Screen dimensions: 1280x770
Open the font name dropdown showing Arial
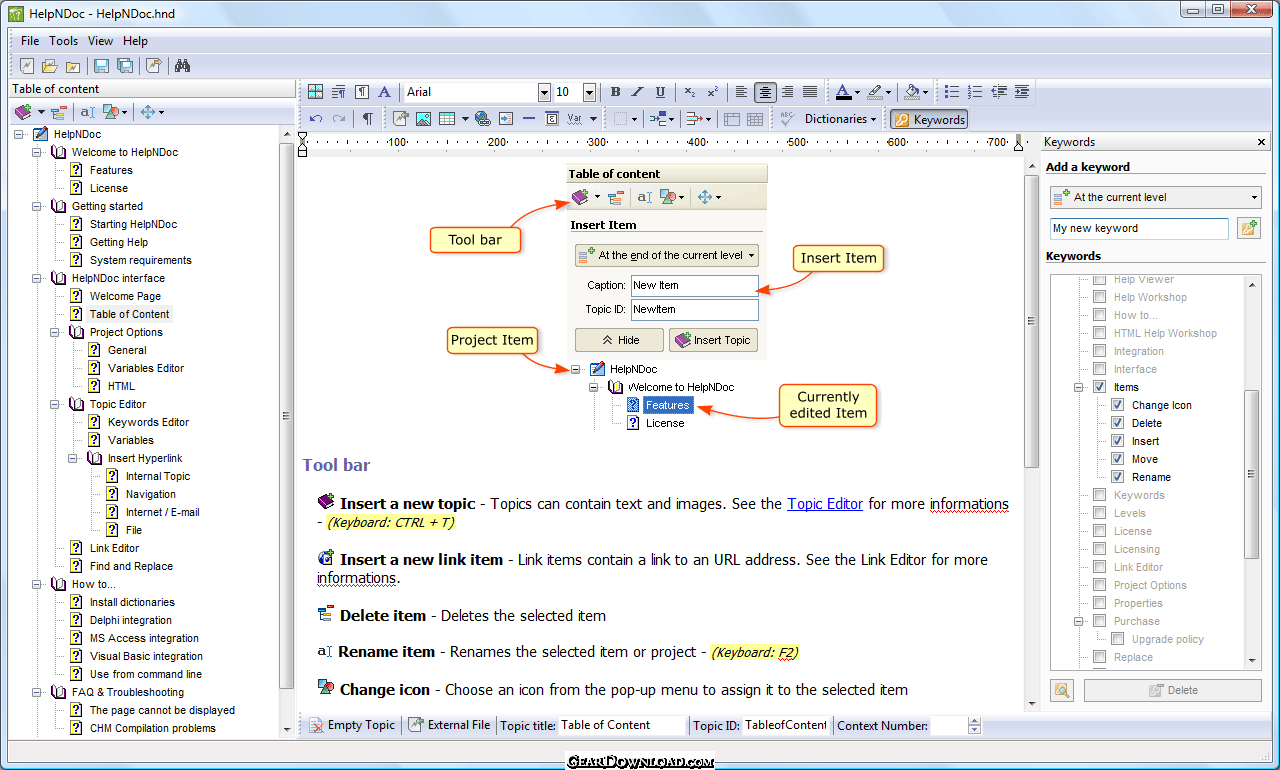tap(544, 92)
